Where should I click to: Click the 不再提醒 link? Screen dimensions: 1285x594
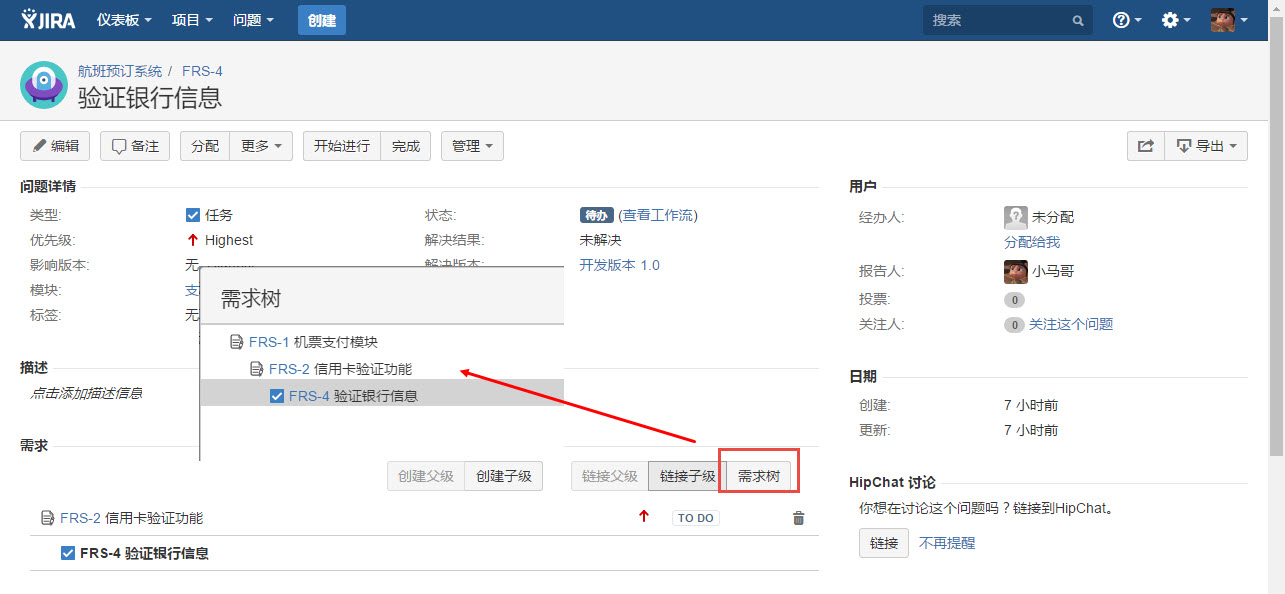click(x=947, y=543)
